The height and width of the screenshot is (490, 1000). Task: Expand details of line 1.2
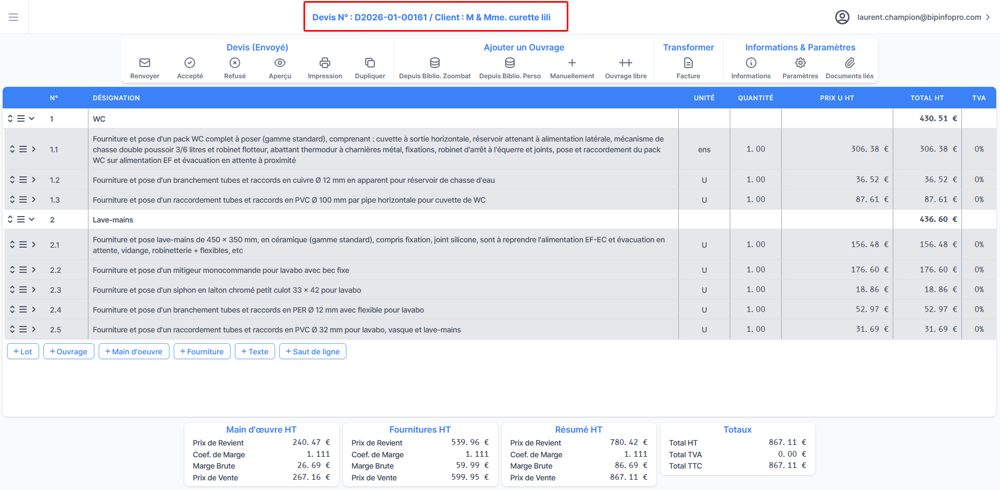33,180
